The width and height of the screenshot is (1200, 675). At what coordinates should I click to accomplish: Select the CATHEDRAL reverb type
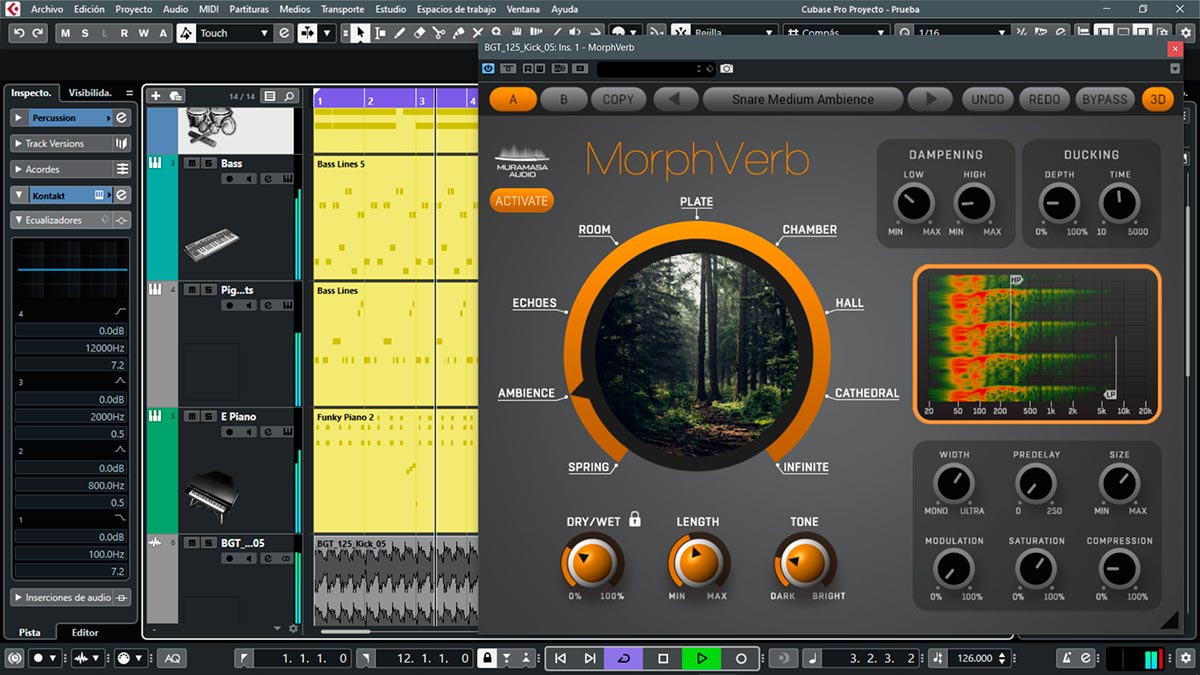click(867, 393)
